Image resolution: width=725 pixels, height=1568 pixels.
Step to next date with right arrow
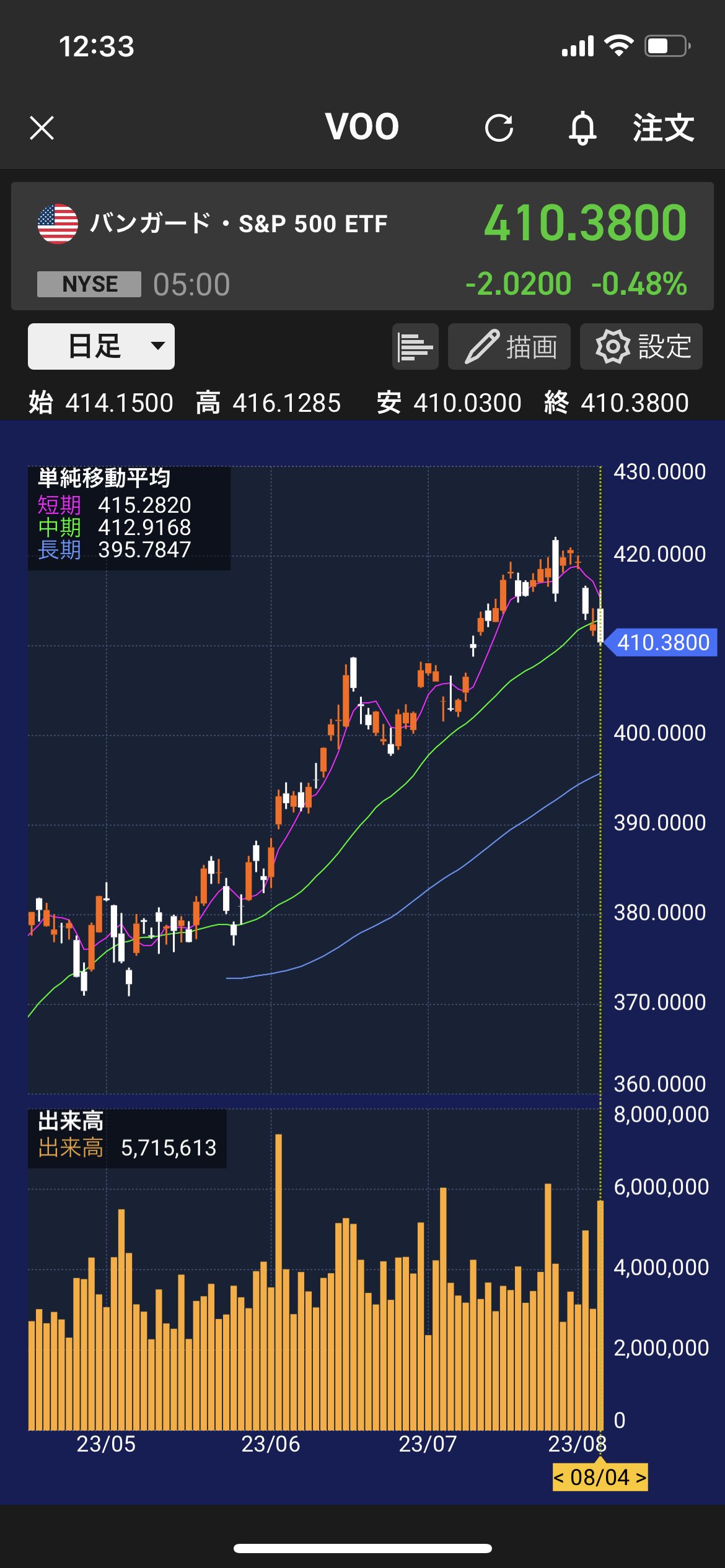point(641,1478)
